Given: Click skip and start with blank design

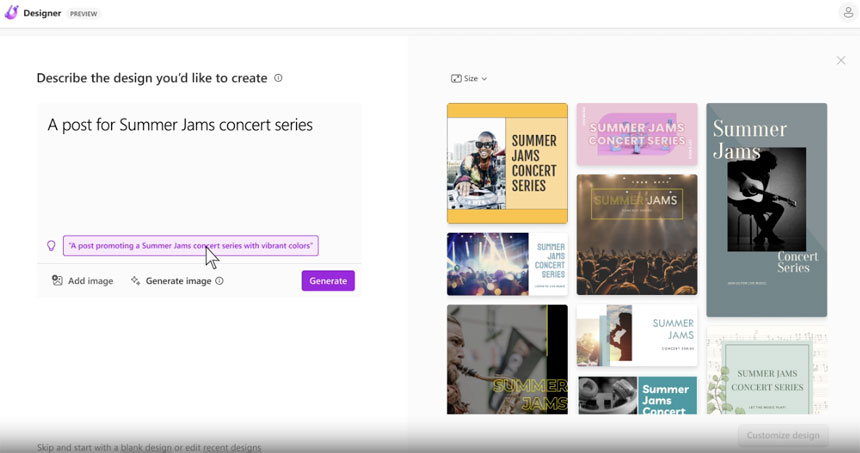Looking at the screenshot, I should (x=149, y=447).
